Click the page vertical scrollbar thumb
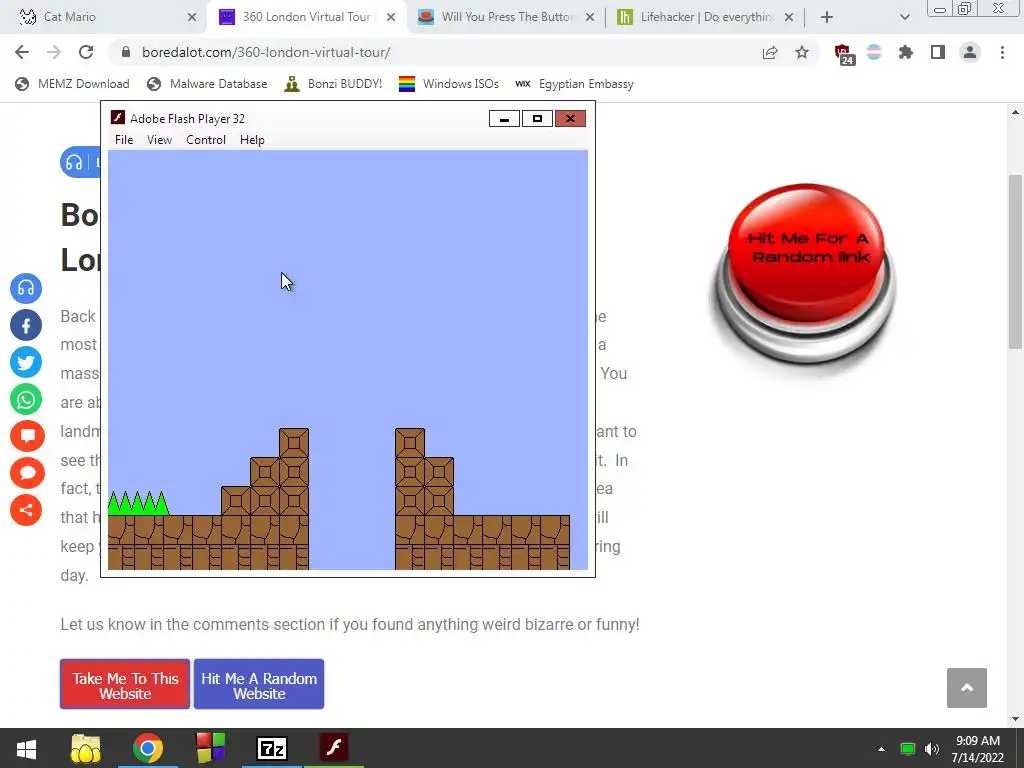The height and width of the screenshot is (768, 1024). click(x=1015, y=263)
